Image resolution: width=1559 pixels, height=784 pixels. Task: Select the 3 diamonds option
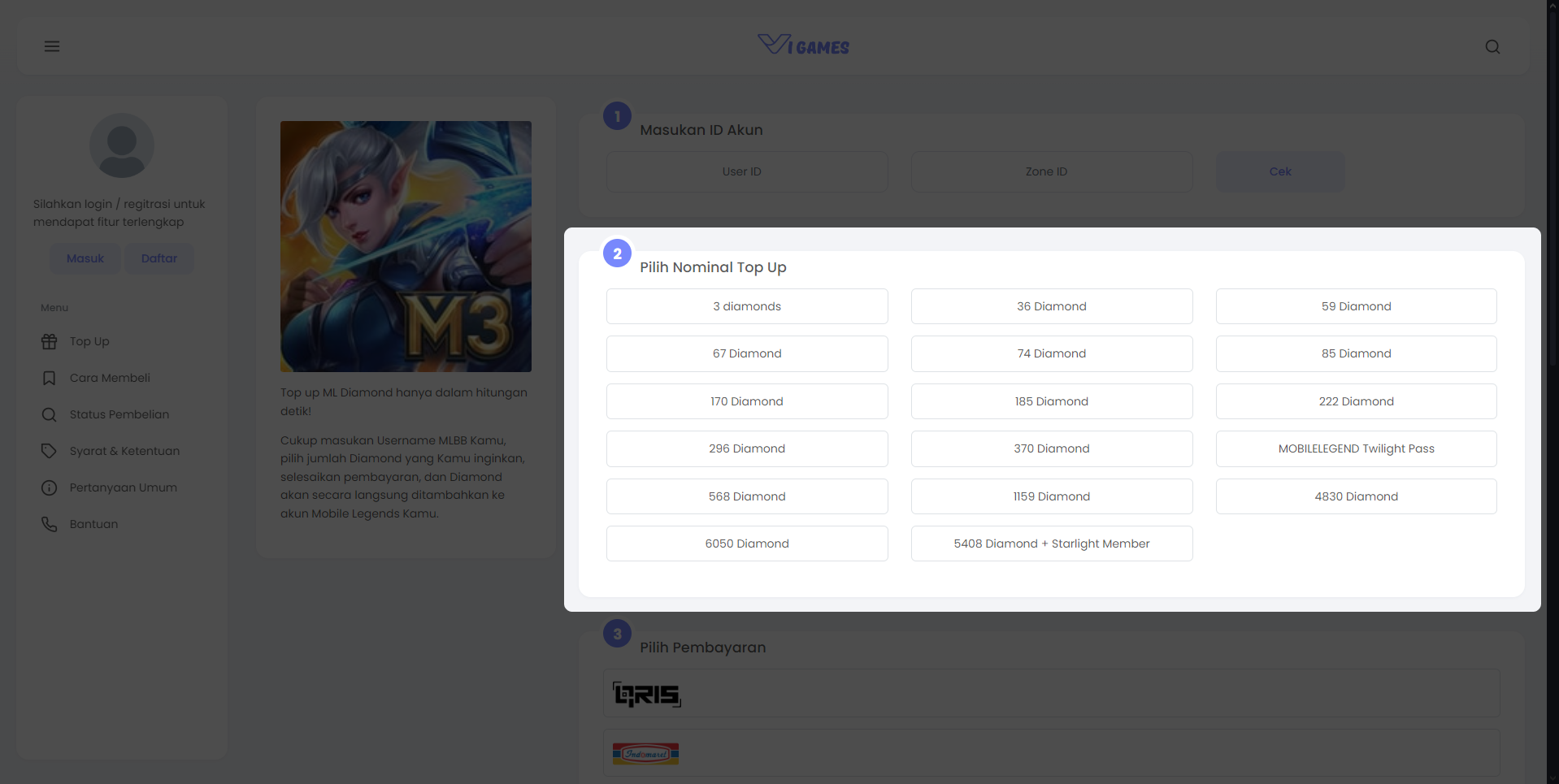(x=747, y=306)
